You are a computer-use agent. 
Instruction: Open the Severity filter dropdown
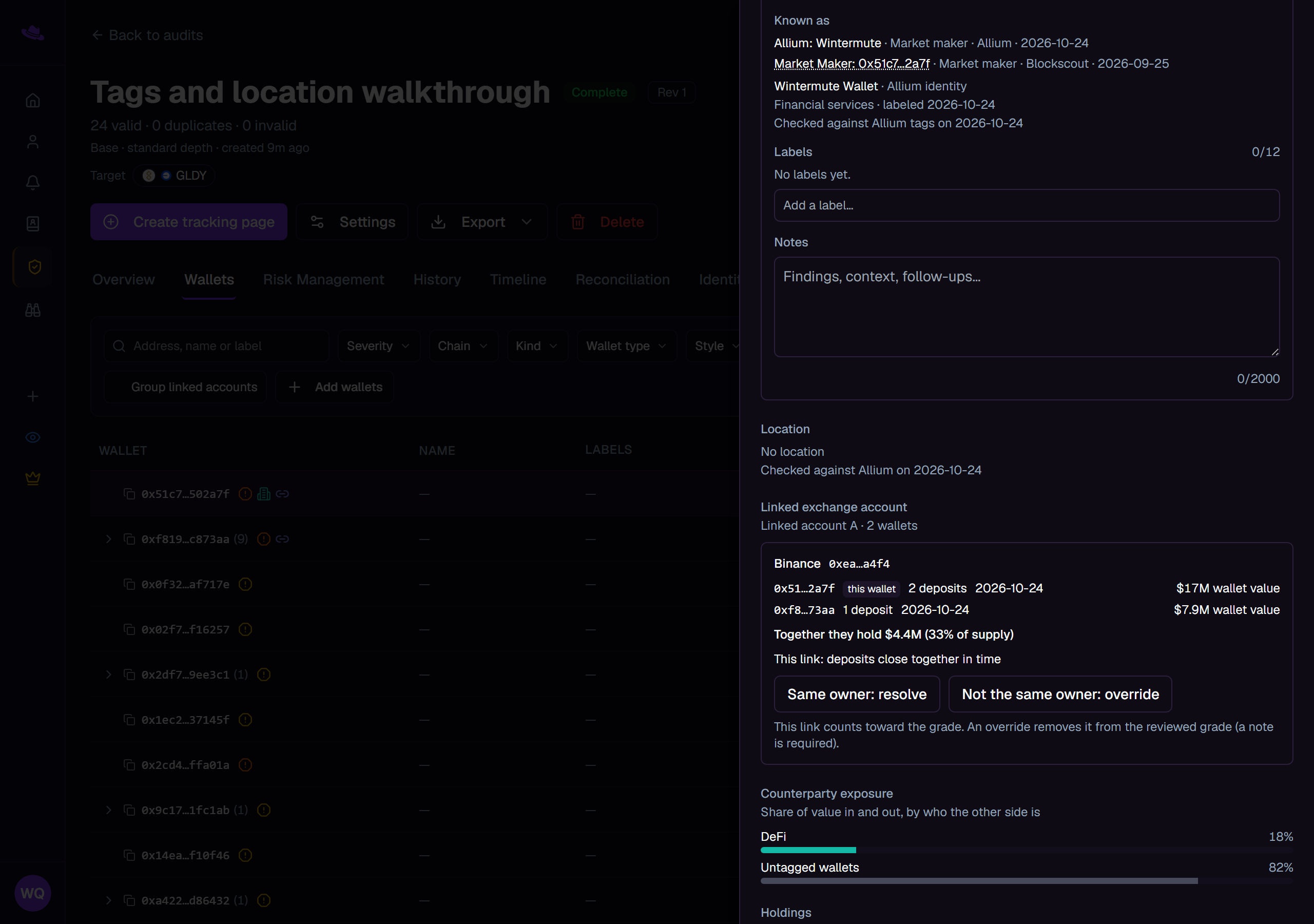click(x=379, y=346)
